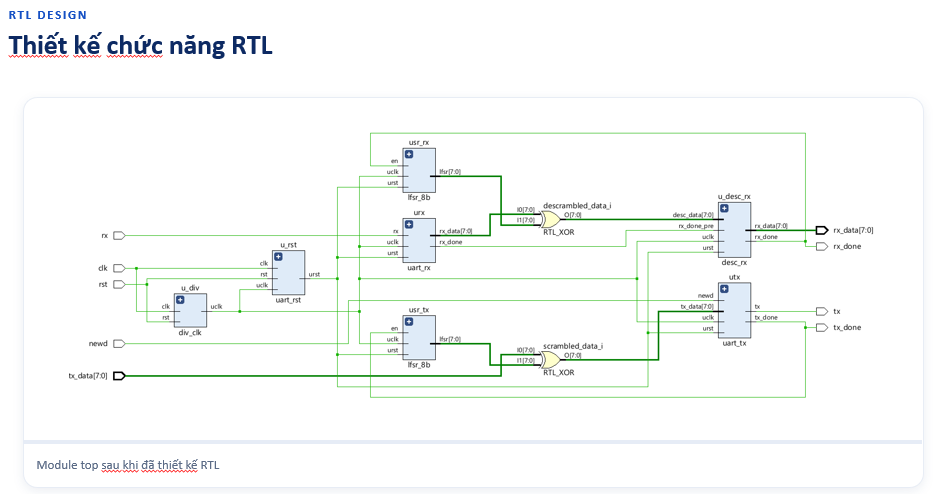The width and height of the screenshot is (933, 494).
Task: Click the rx_done pin on urx block
Action: click(450, 242)
